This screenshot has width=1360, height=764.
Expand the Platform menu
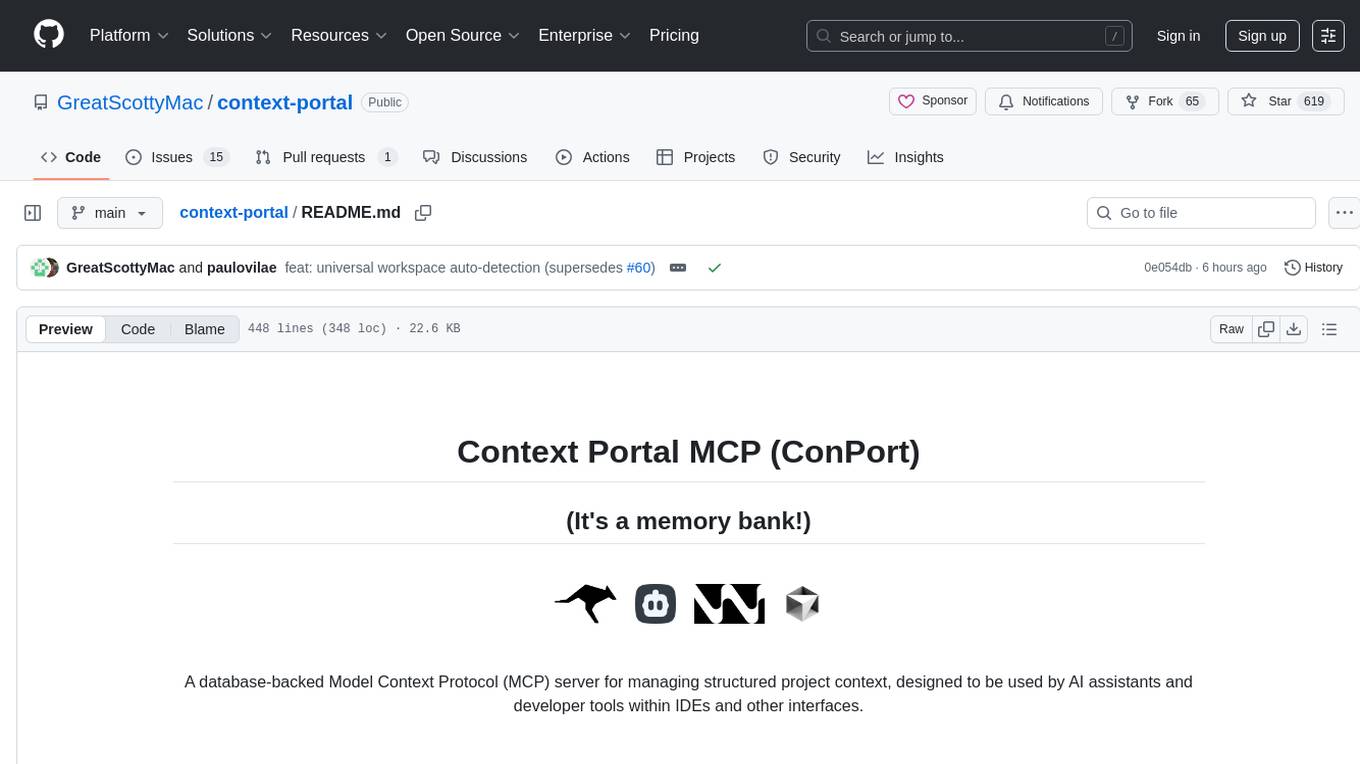[x=129, y=35]
